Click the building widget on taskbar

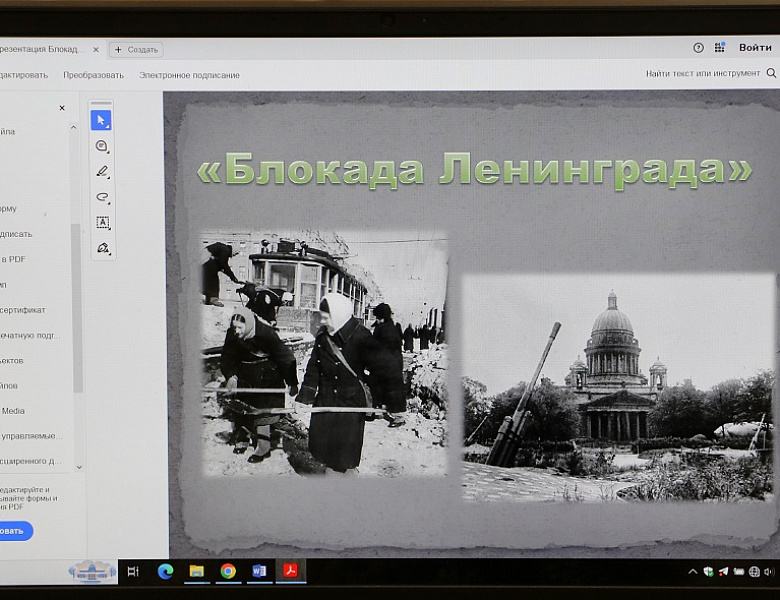point(93,571)
